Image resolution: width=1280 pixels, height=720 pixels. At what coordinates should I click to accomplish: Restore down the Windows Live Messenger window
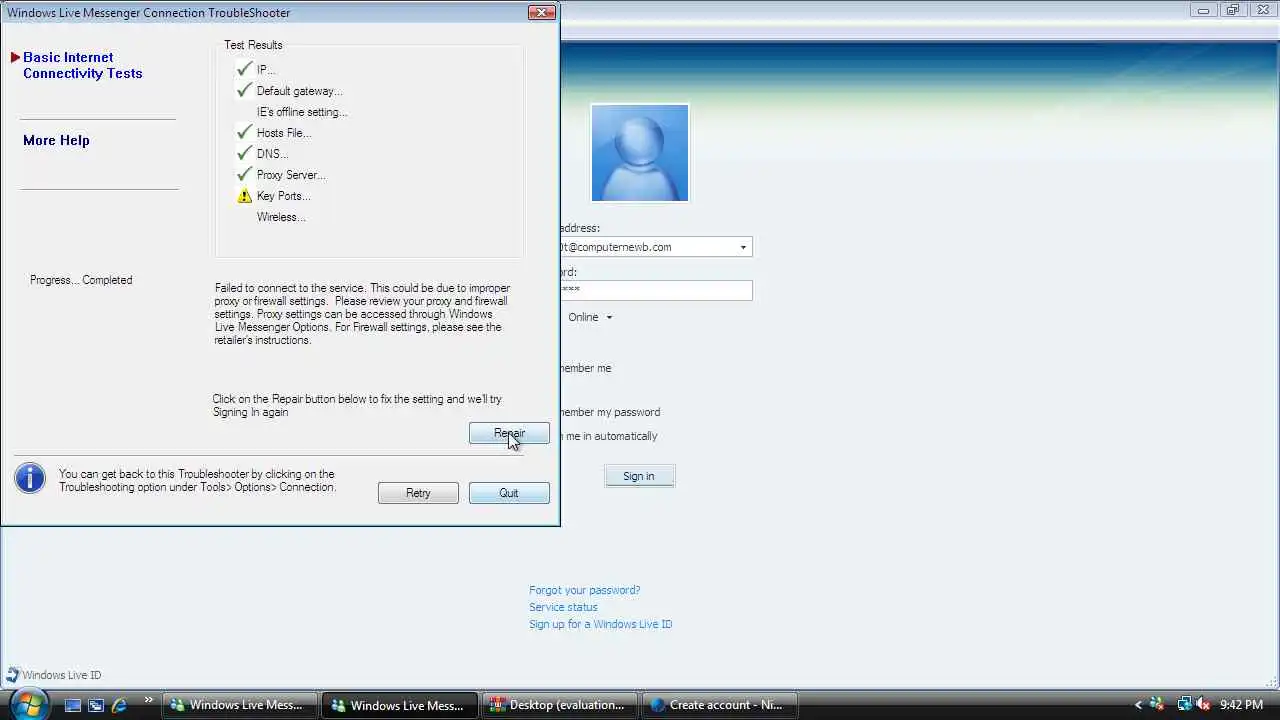click(x=1232, y=10)
